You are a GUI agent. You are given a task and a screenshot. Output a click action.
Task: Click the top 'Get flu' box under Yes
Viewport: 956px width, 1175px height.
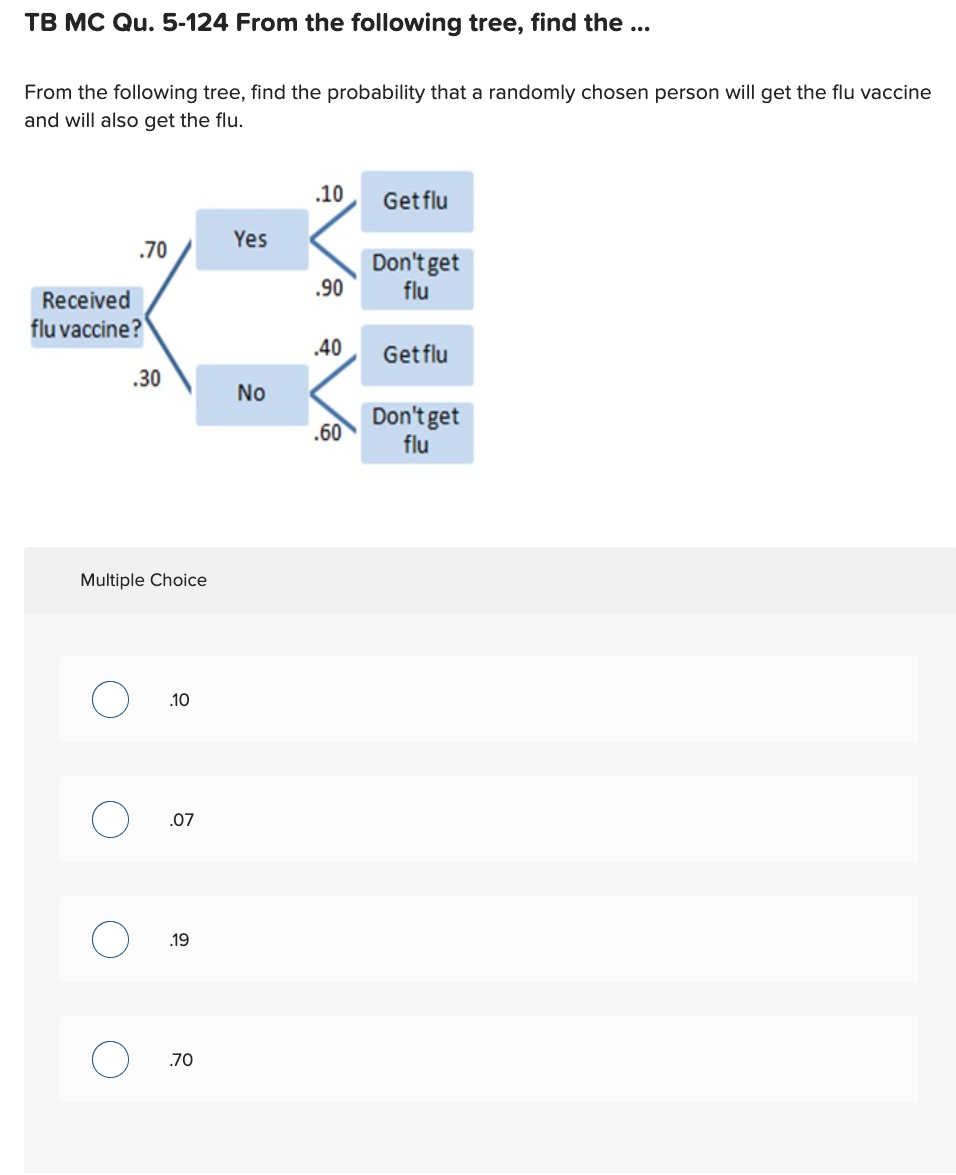pos(416,201)
